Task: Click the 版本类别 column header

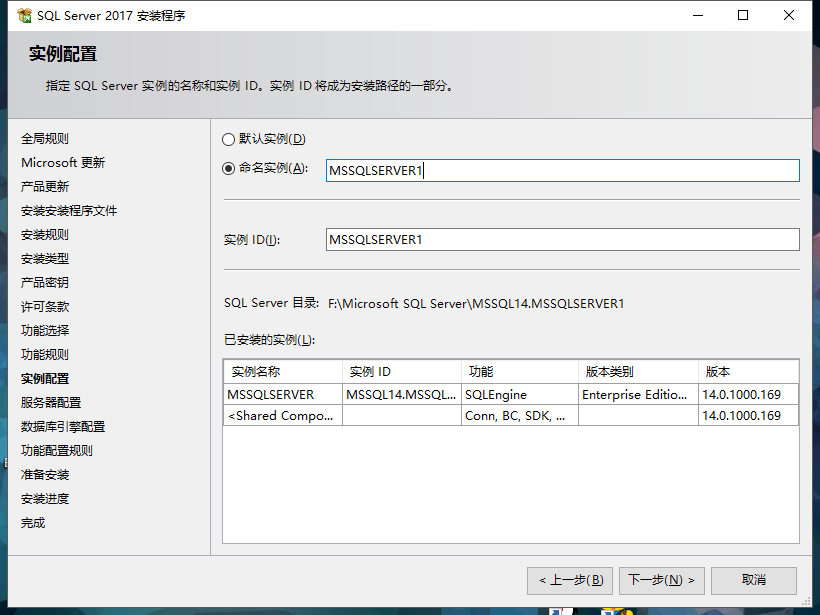Action: click(637, 372)
